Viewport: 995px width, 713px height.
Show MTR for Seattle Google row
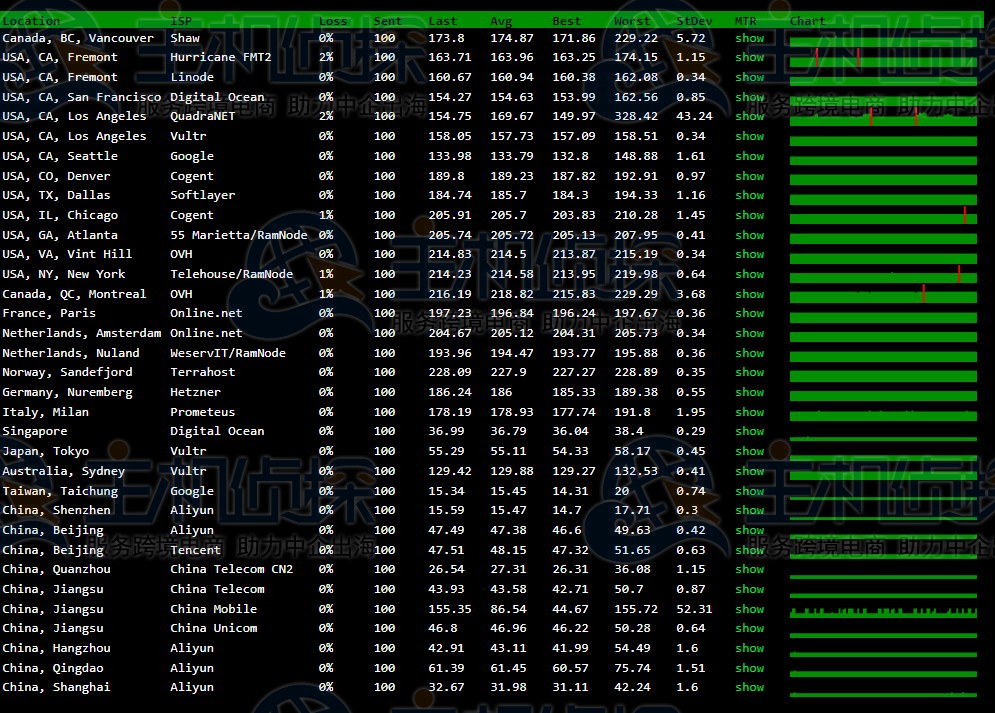coord(749,156)
